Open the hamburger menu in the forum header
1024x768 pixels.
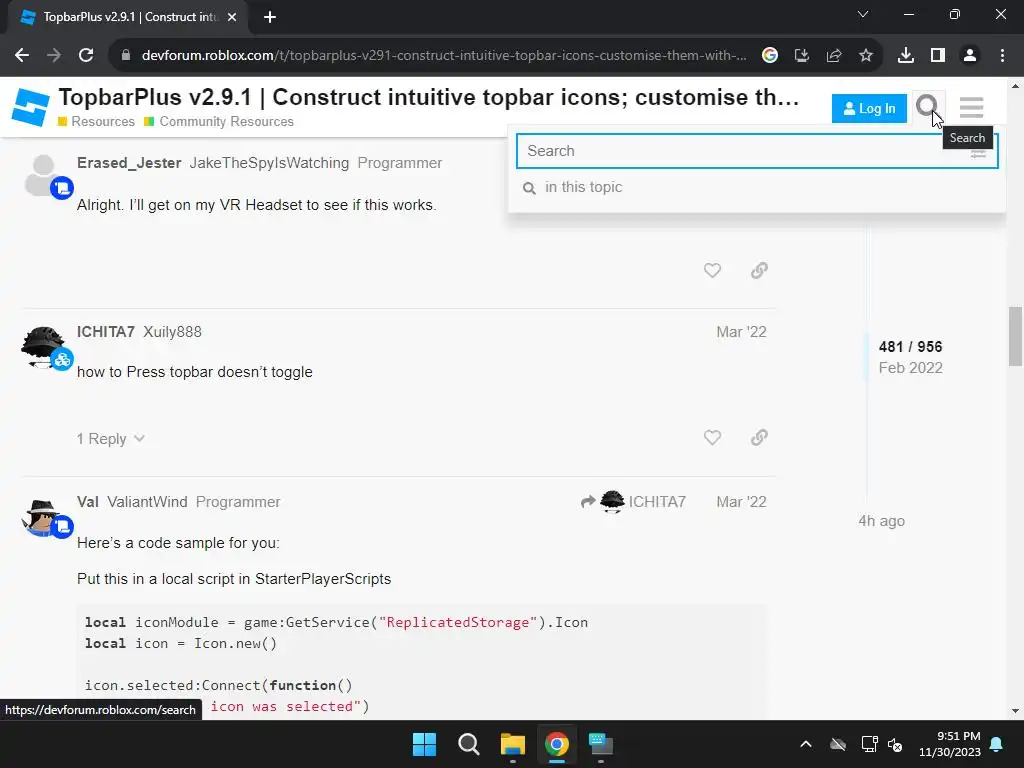pyautogui.click(x=971, y=107)
